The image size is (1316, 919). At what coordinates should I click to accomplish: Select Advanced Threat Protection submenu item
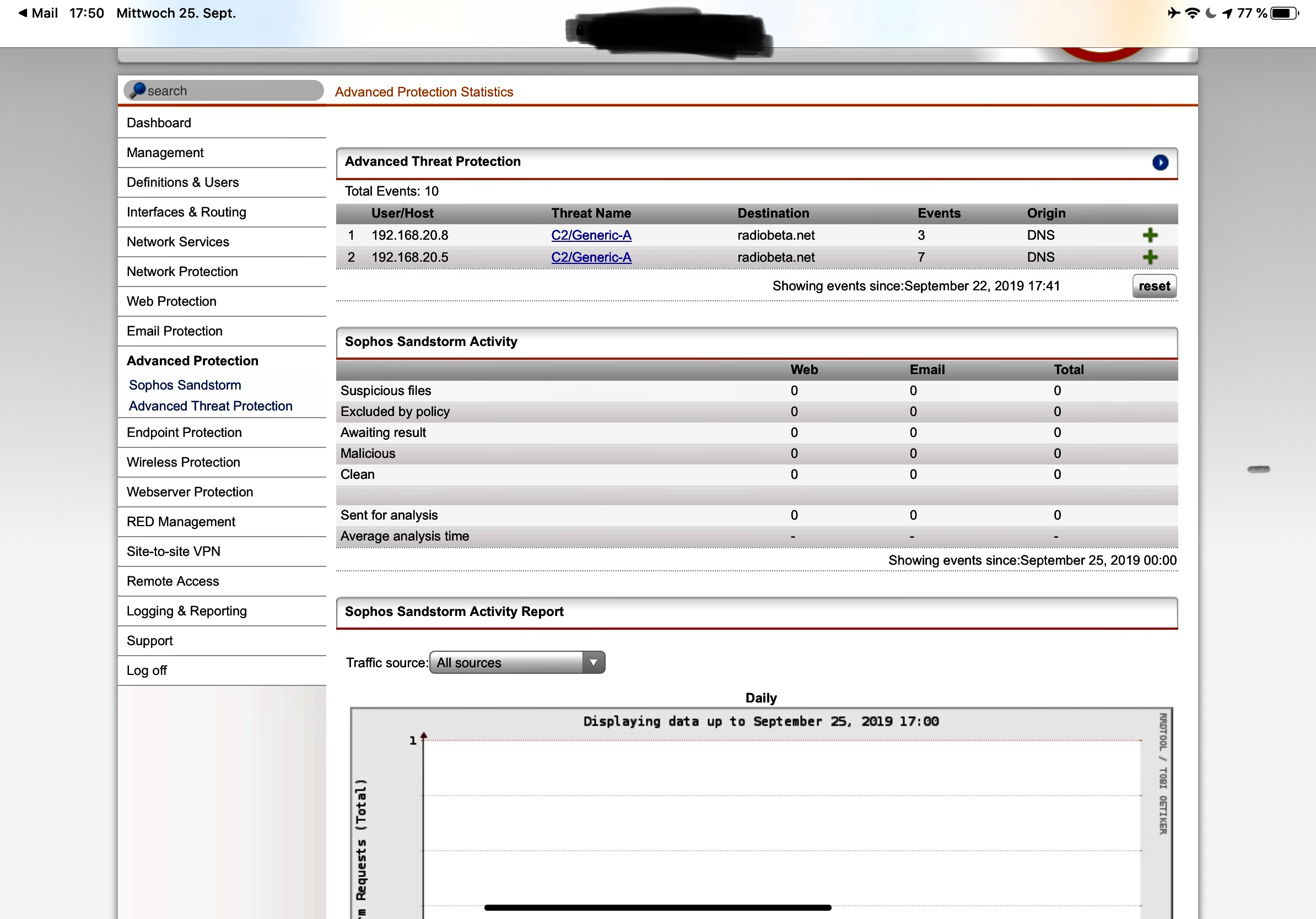pyautogui.click(x=211, y=406)
